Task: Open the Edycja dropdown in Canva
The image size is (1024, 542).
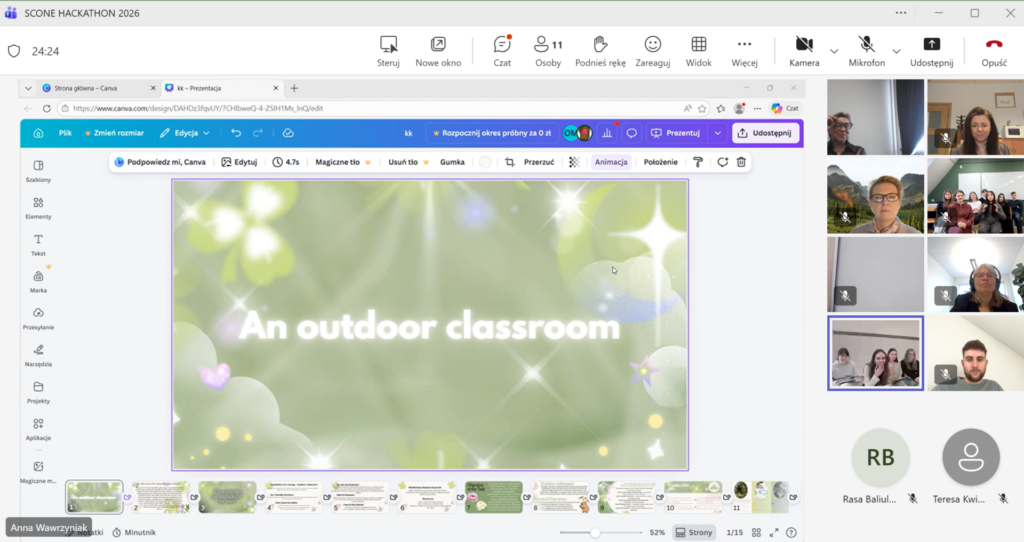Action: pyautogui.click(x=185, y=133)
